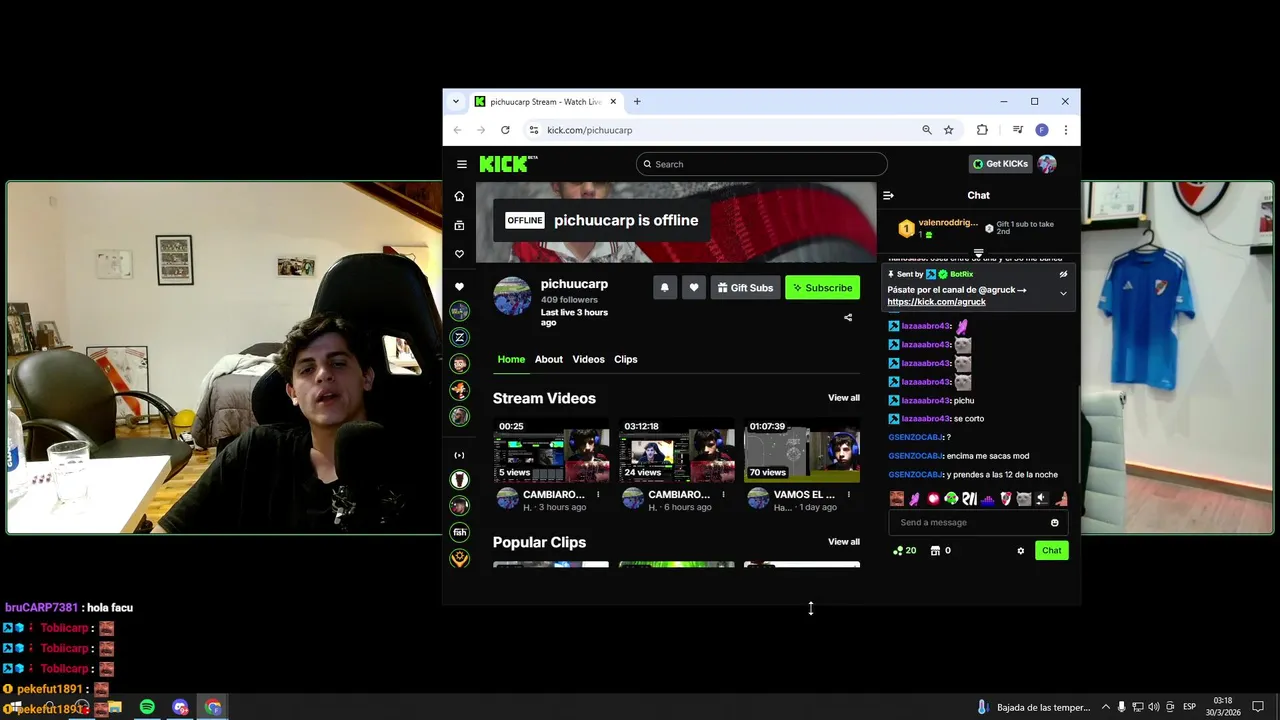Open Browse icon in Kick sidebar
The height and width of the screenshot is (720, 1280).
[460, 225]
